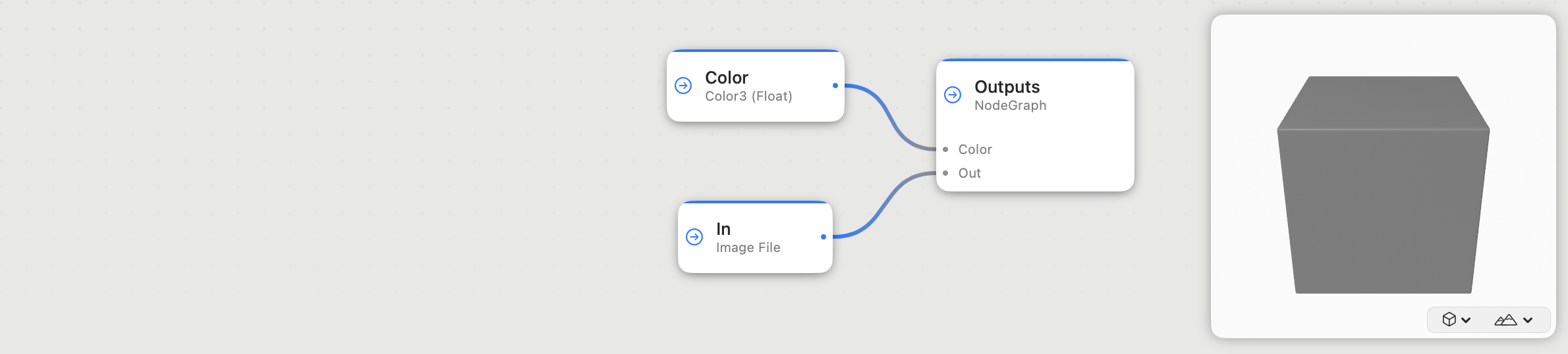1568x354 pixels.
Task: Click the Image File subtitle label
Action: click(748, 247)
